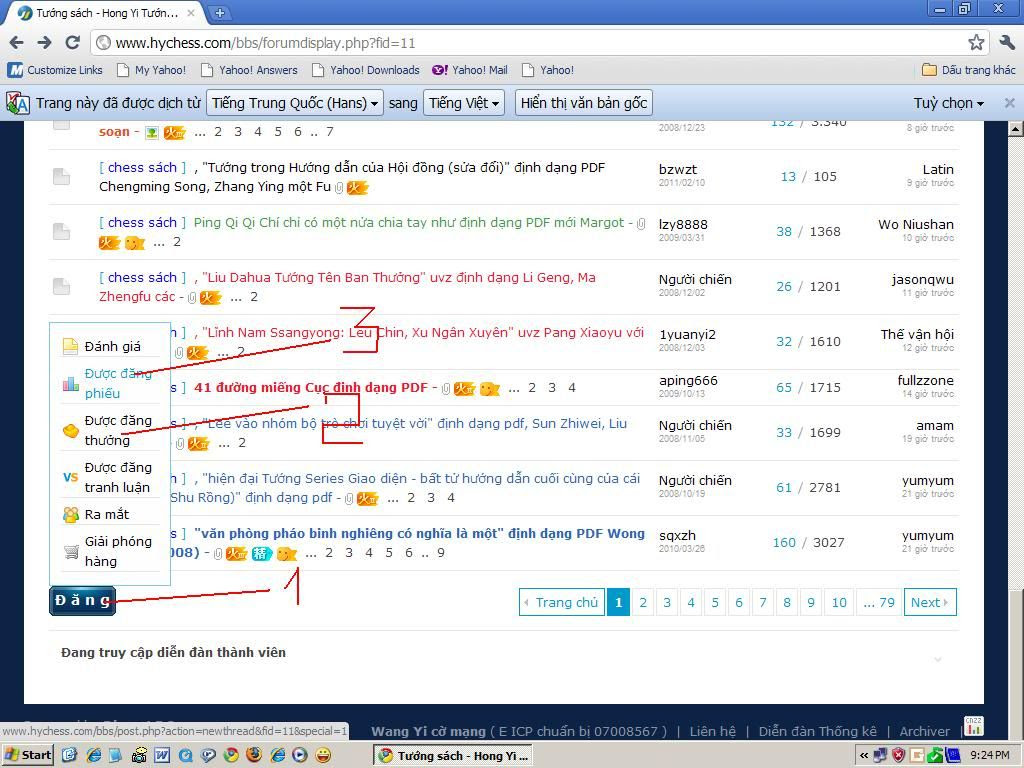Image resolution: width=1024 pixels, height=768 pixels.
Task: Open the Yahoo! Downloads bookmark
Action: point(366,70)
